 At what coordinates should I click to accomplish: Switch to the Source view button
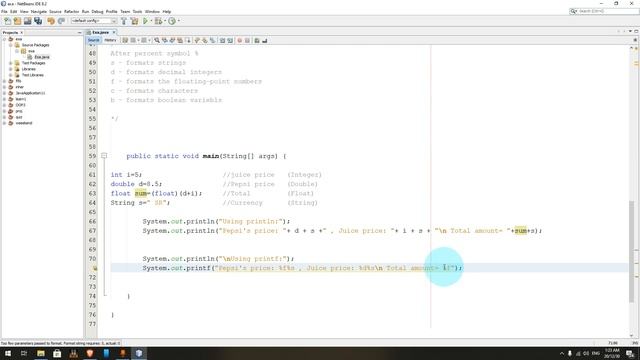click(x=93, y=40)
